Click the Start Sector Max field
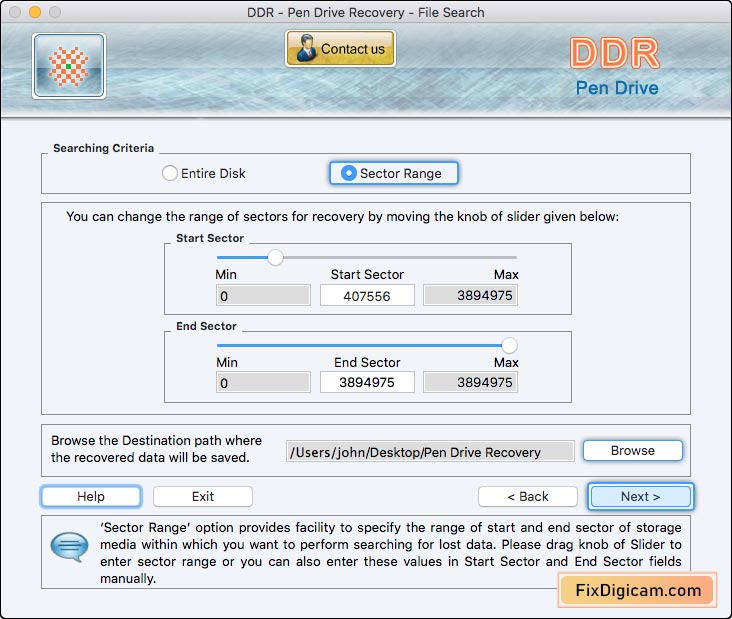 coord(471,295)
